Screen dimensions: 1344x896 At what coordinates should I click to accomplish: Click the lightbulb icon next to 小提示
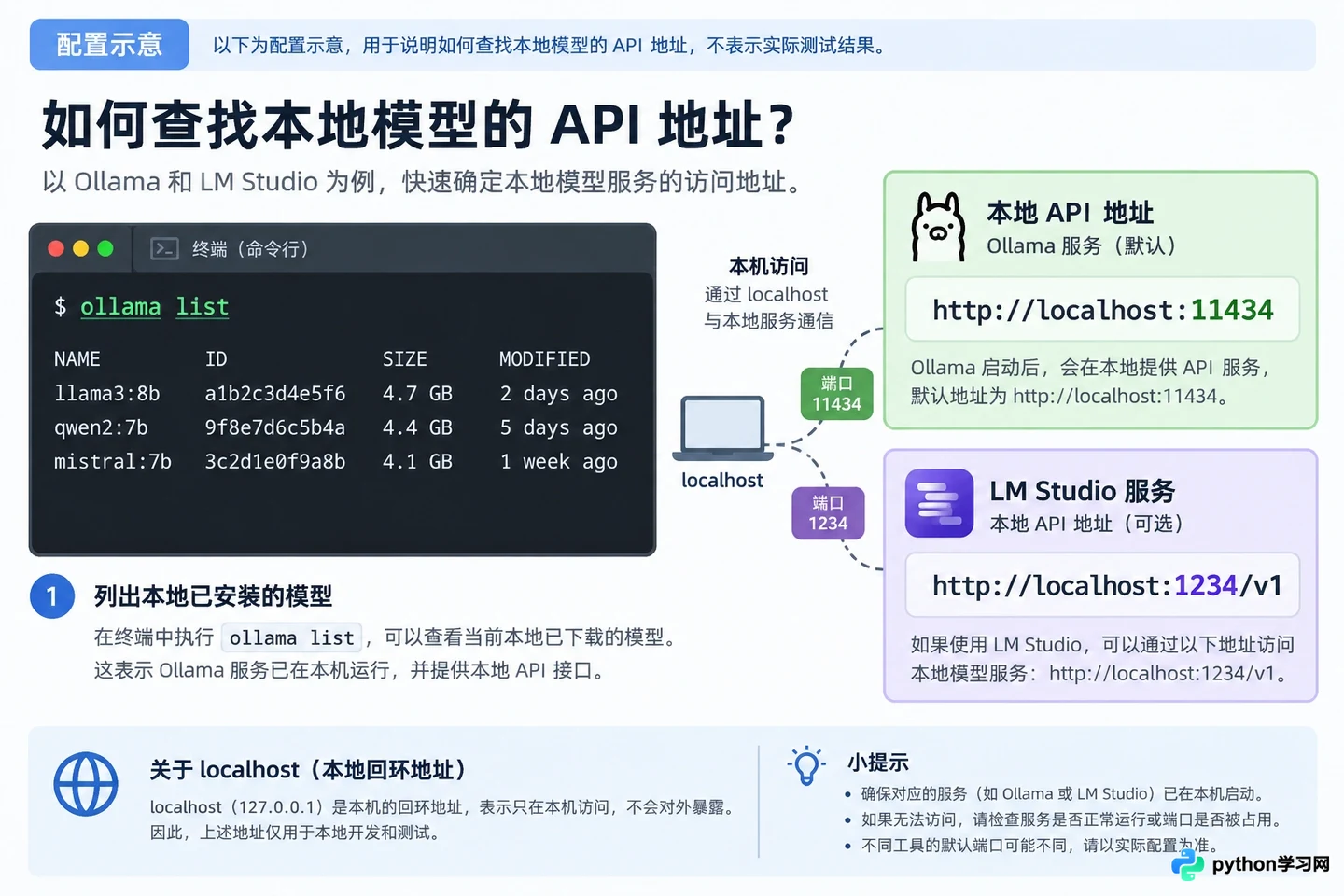tap(806, 766)
